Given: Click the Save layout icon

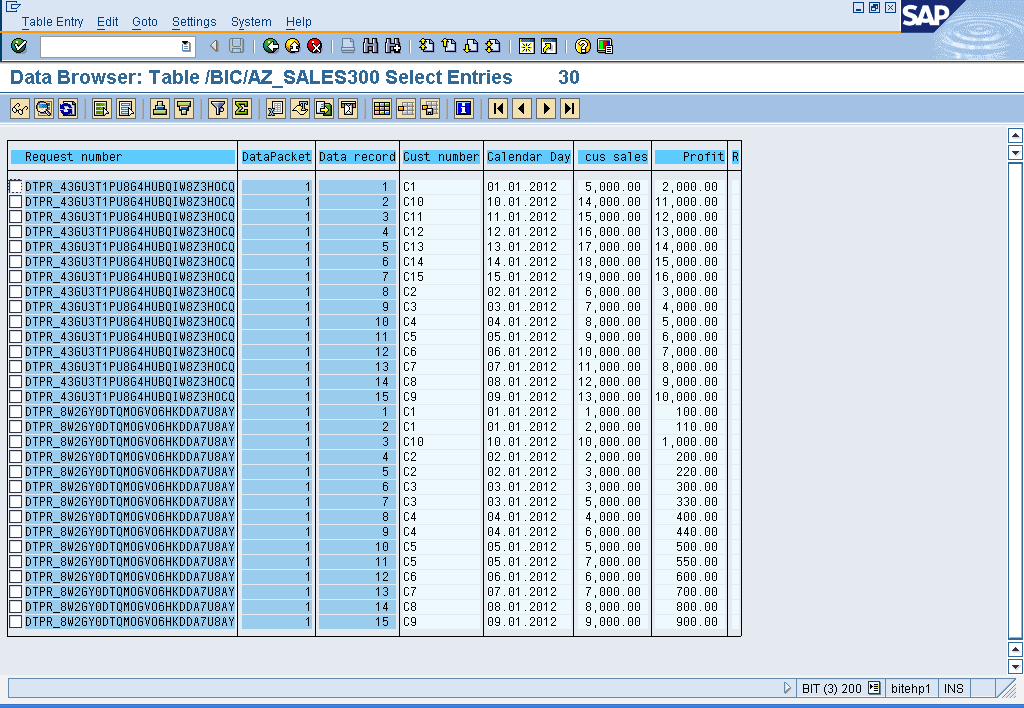Looking at the screenshot, I should 430,108.
